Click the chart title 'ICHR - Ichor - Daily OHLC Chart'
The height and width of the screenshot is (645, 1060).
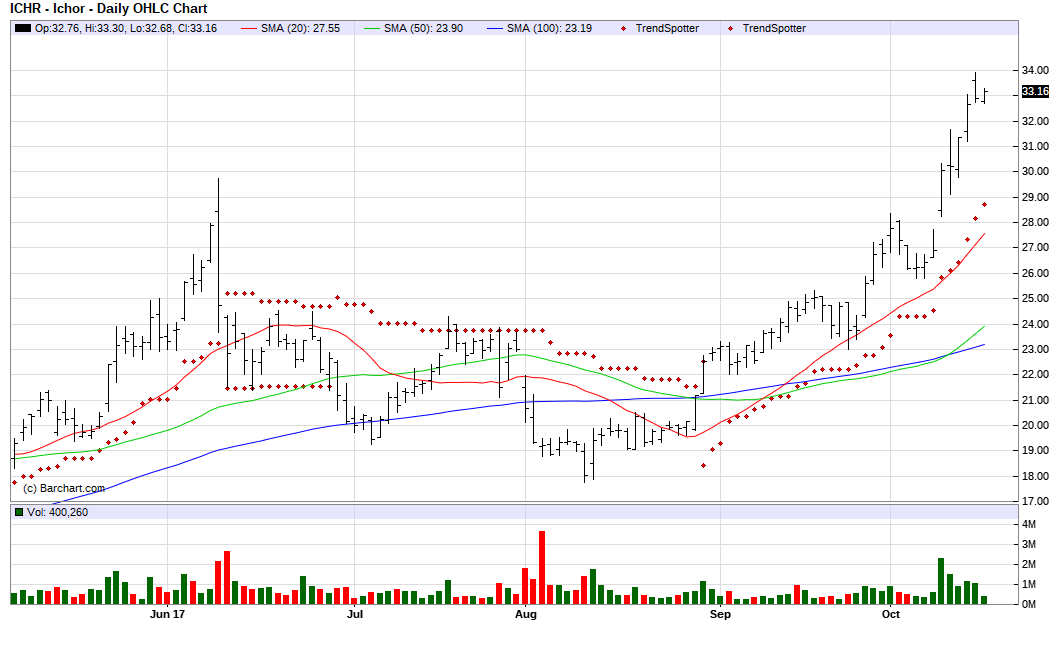108,9
